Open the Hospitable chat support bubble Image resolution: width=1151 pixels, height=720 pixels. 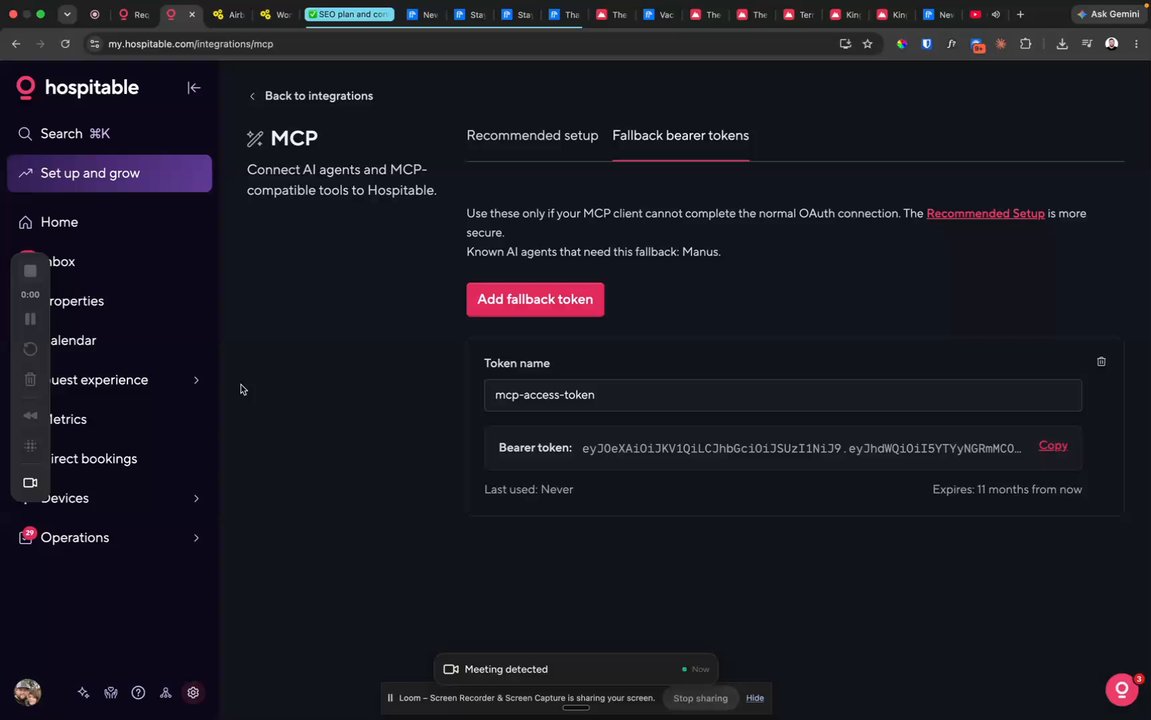pos(1122,689)
